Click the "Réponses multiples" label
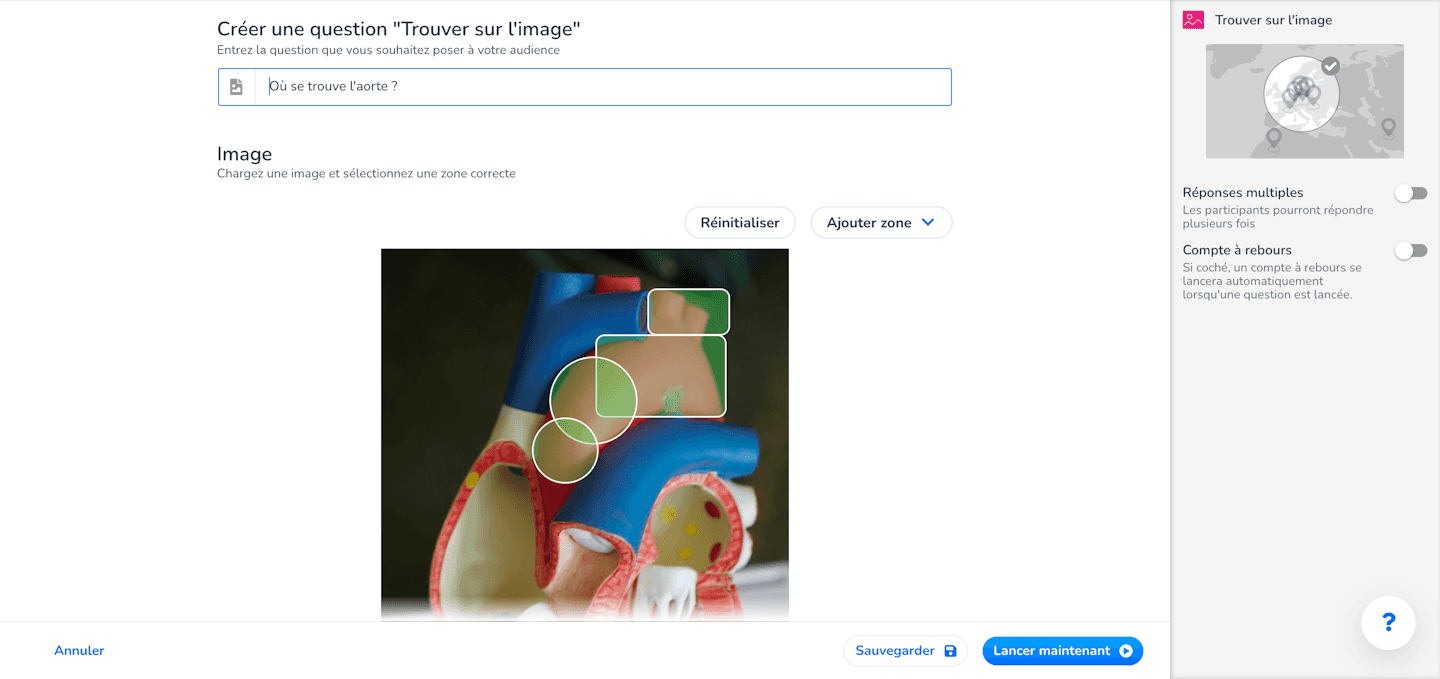This screenshot has width=1440, height=679. pos(1243,193)
